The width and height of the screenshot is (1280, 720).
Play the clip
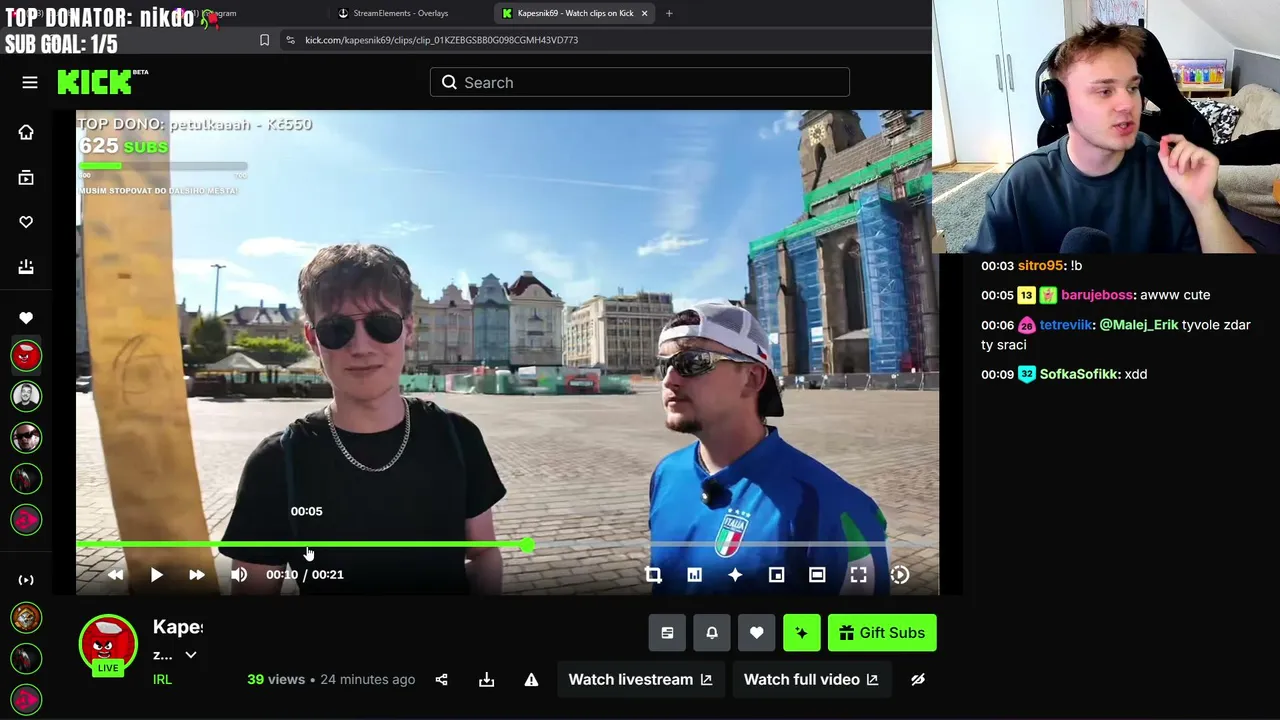coord(157,575)
